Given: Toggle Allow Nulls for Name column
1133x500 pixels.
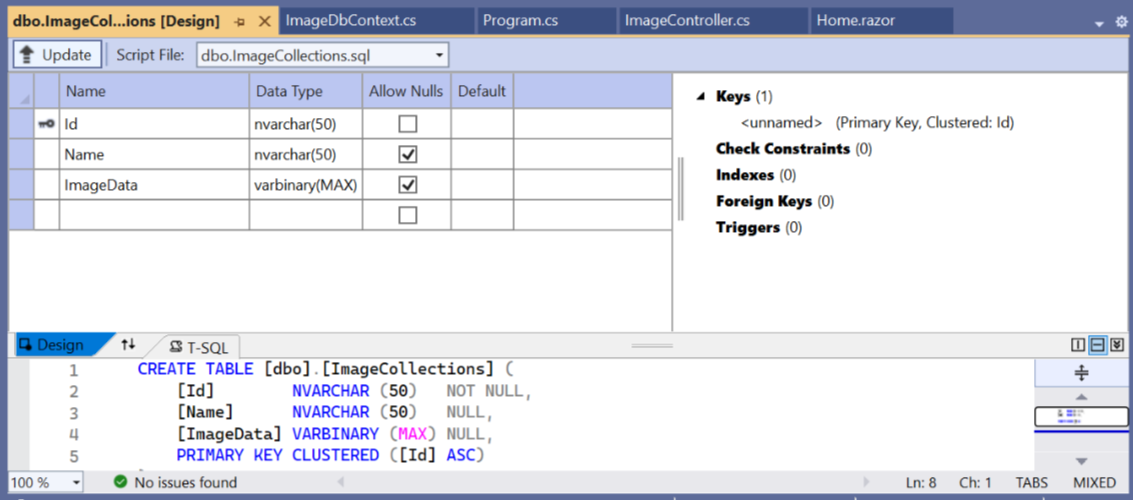Looking at the screenshot, I should pyautogui.click(x=408, y=155).
